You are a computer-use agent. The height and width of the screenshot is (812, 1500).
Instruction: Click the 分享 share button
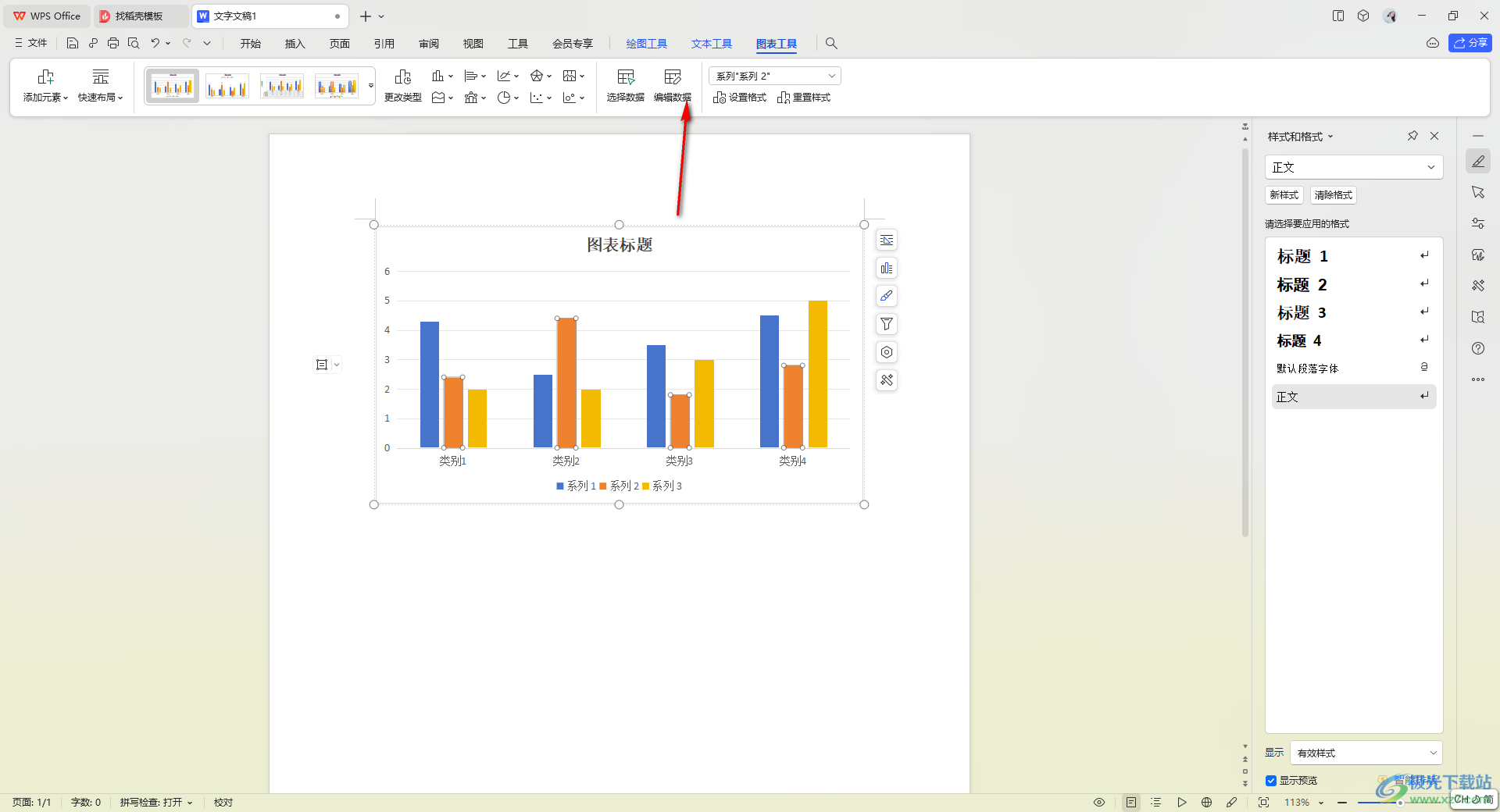click(x=1470, y=43)
